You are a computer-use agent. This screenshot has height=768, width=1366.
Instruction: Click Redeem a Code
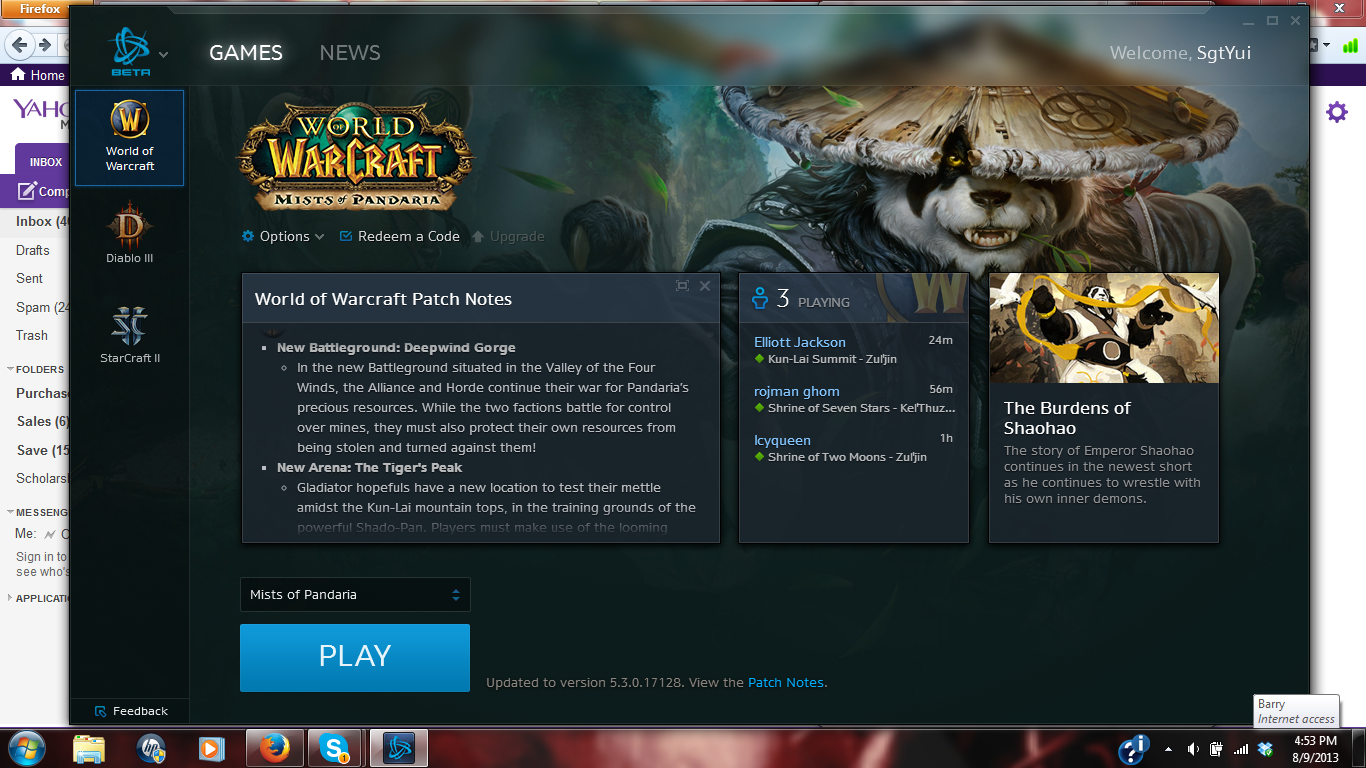pos(400,236)
